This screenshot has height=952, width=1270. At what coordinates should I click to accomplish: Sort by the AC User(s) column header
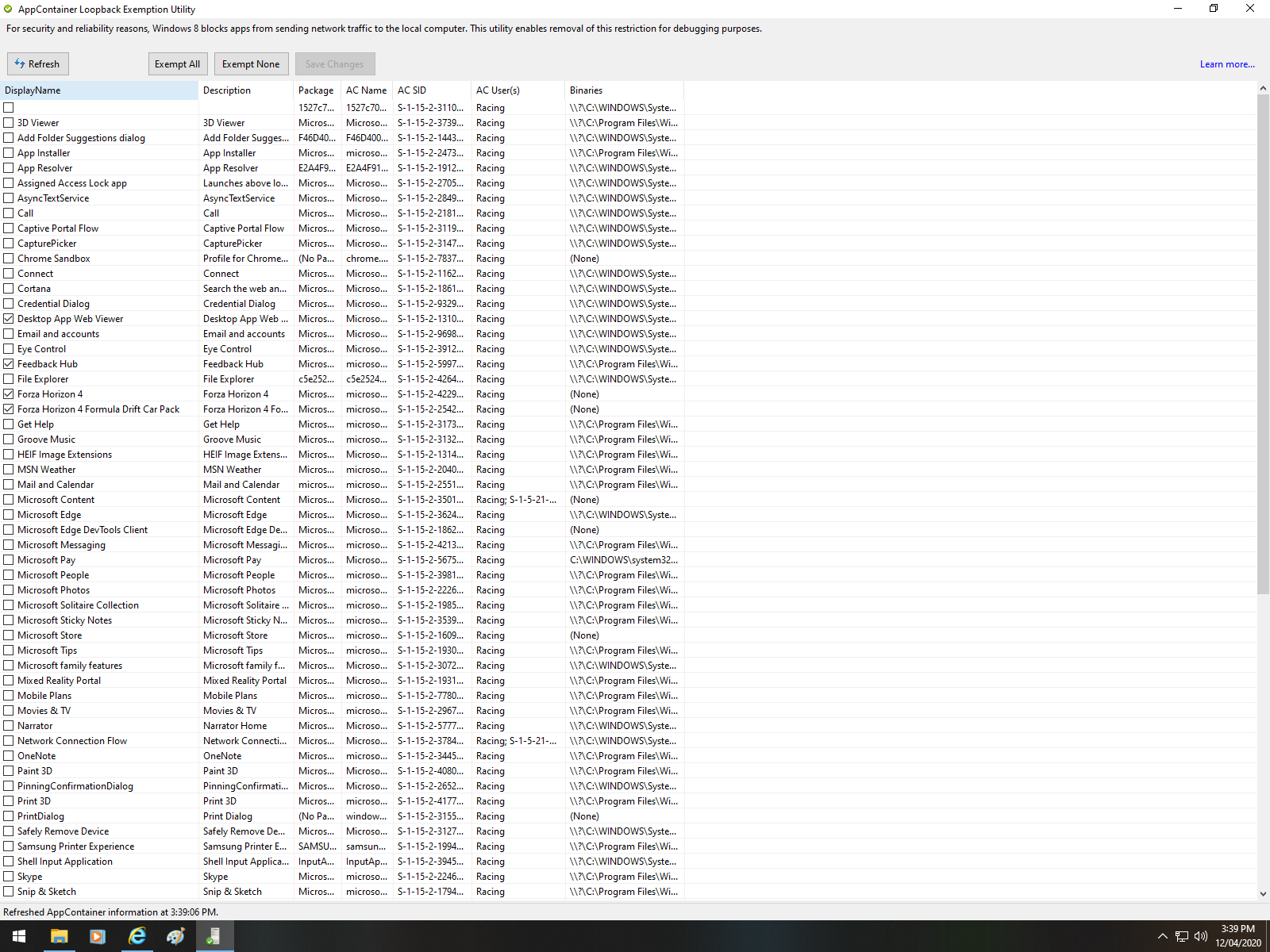pyautogui.click(x=518, y=90)
